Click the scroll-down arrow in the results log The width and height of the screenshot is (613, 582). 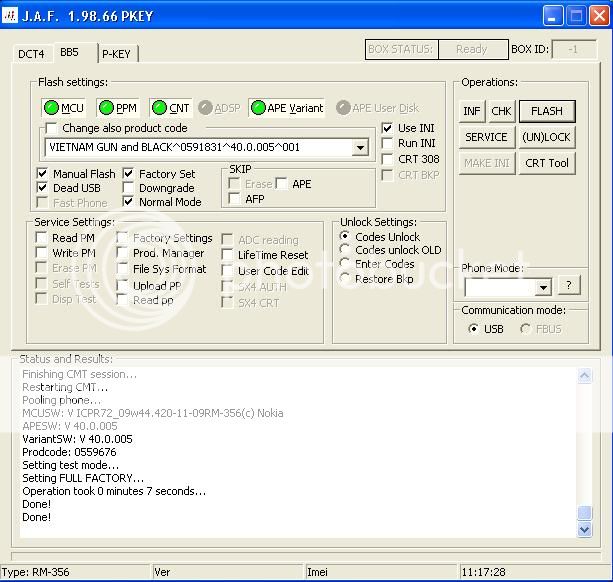pyautogui.click(x=584, y=530)
